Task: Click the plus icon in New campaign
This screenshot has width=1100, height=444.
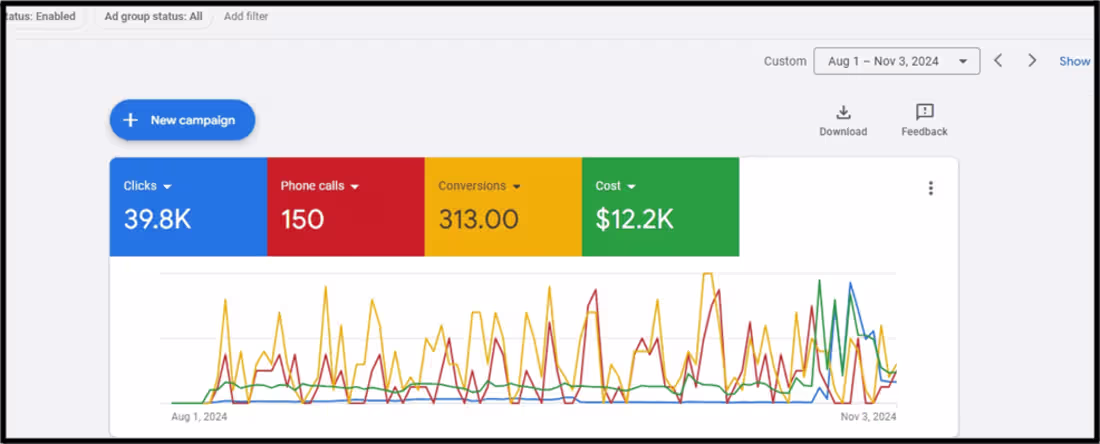Action: click(130, 120)
